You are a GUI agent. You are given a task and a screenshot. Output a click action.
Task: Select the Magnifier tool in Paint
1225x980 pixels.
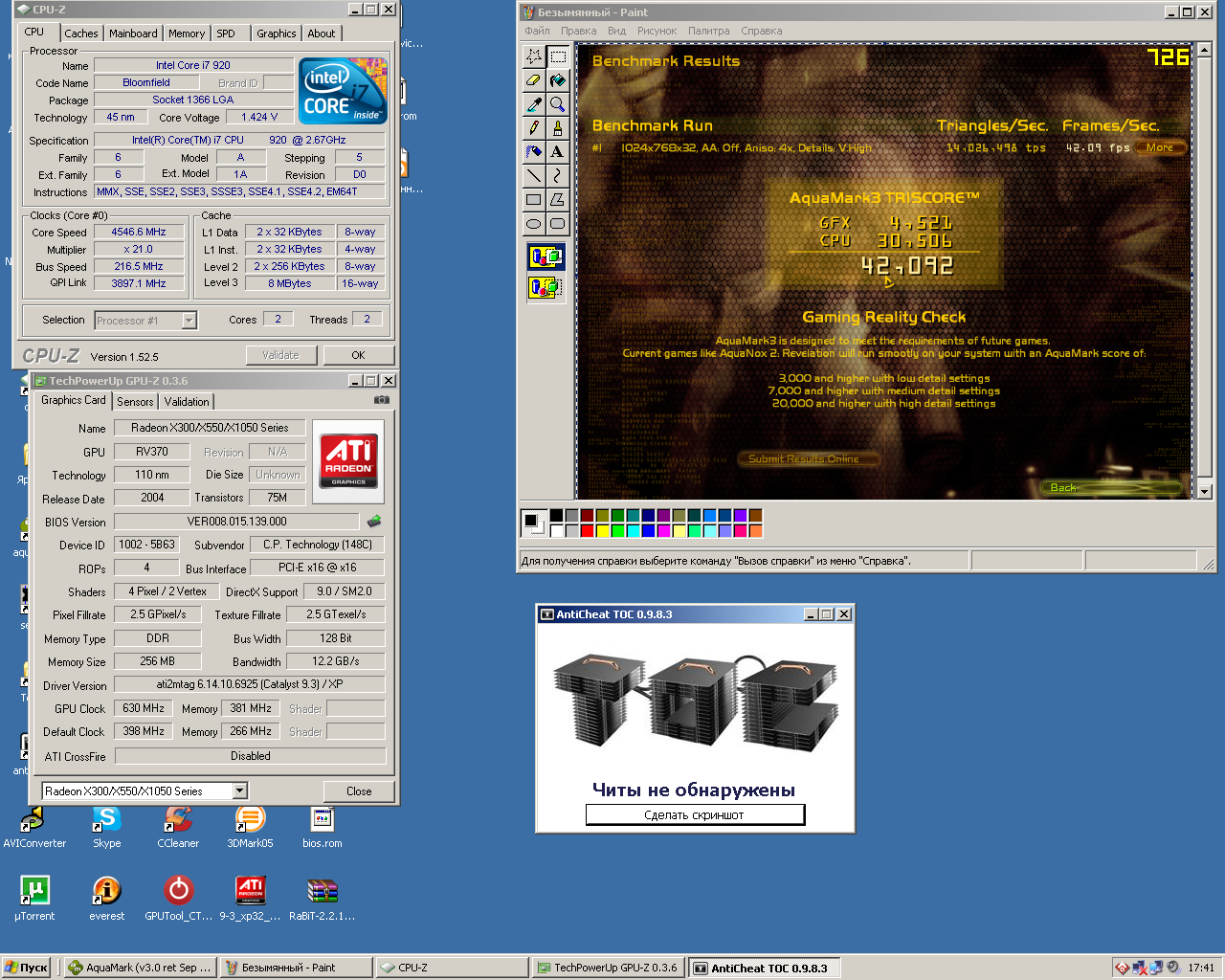(x=557, y=104)
